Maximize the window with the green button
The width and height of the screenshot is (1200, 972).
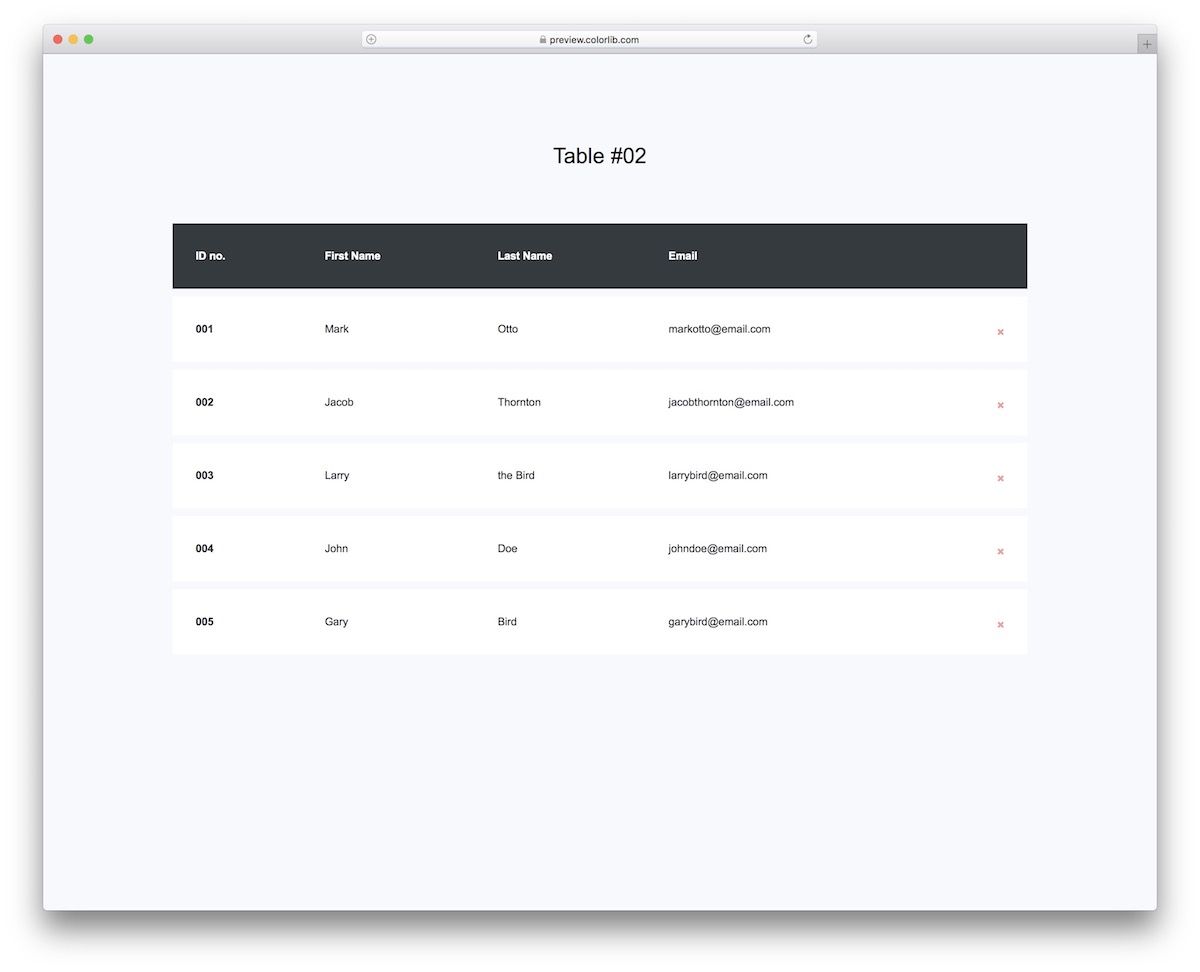tap(89, 39)
